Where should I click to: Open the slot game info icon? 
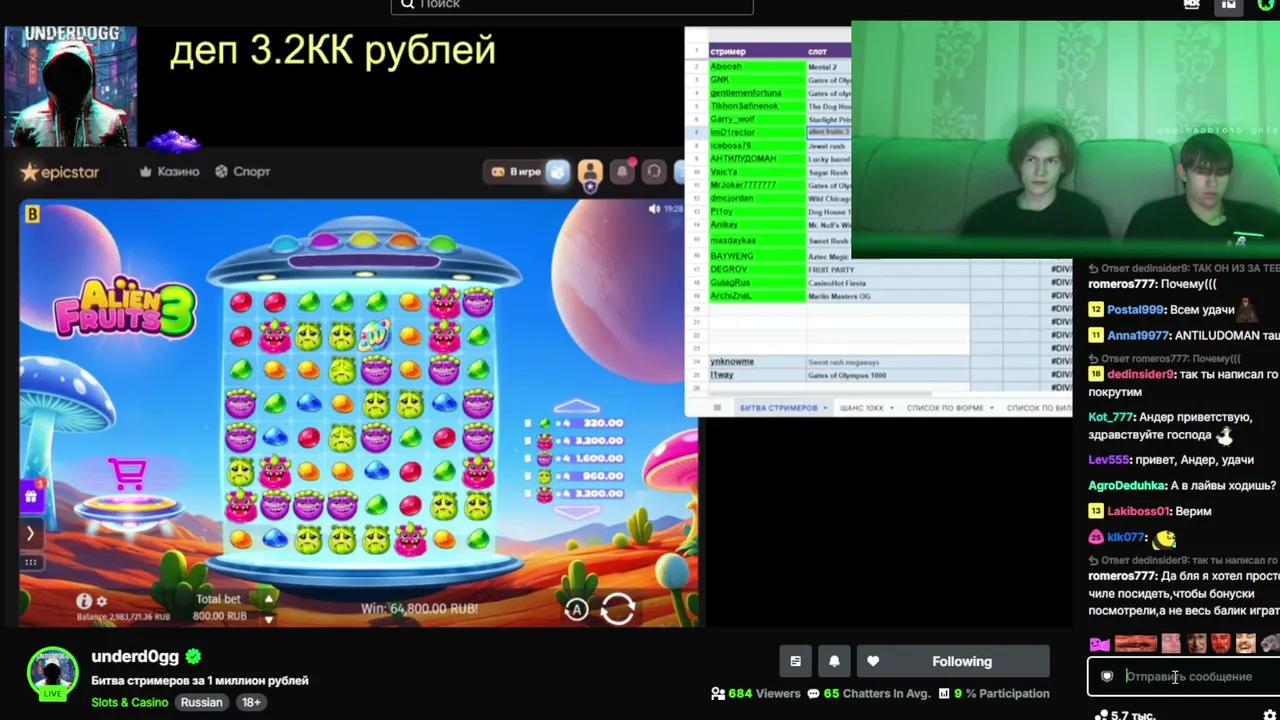[84, 601]
